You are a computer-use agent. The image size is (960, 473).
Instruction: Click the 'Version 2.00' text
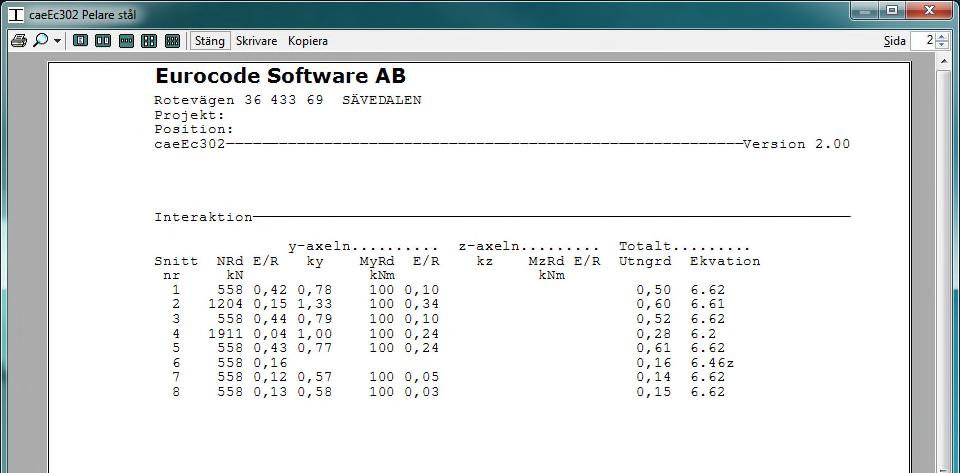[x=797, y=144]
